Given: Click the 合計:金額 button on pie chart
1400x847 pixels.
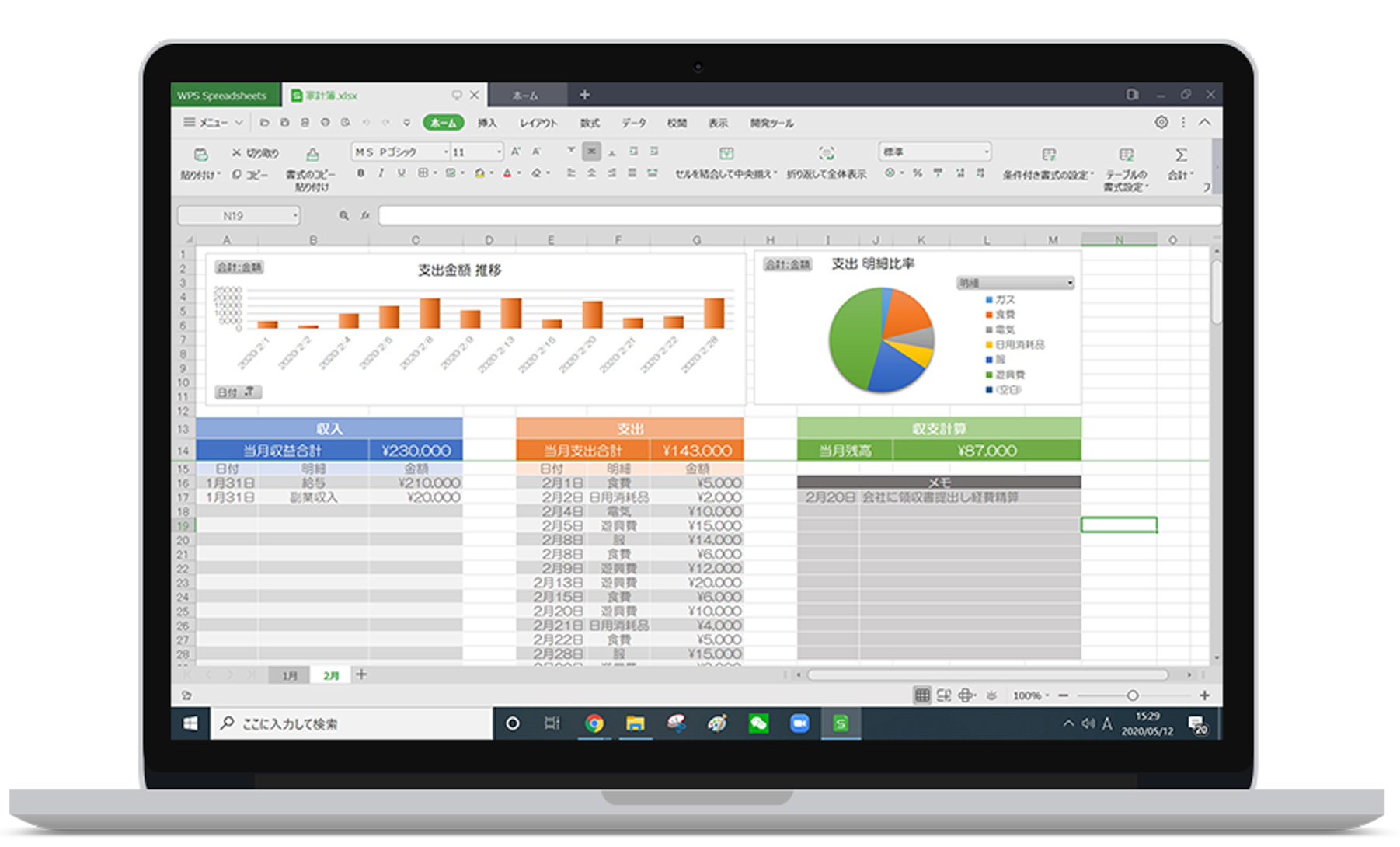Looking at the screenshot, I should [787, 265].
